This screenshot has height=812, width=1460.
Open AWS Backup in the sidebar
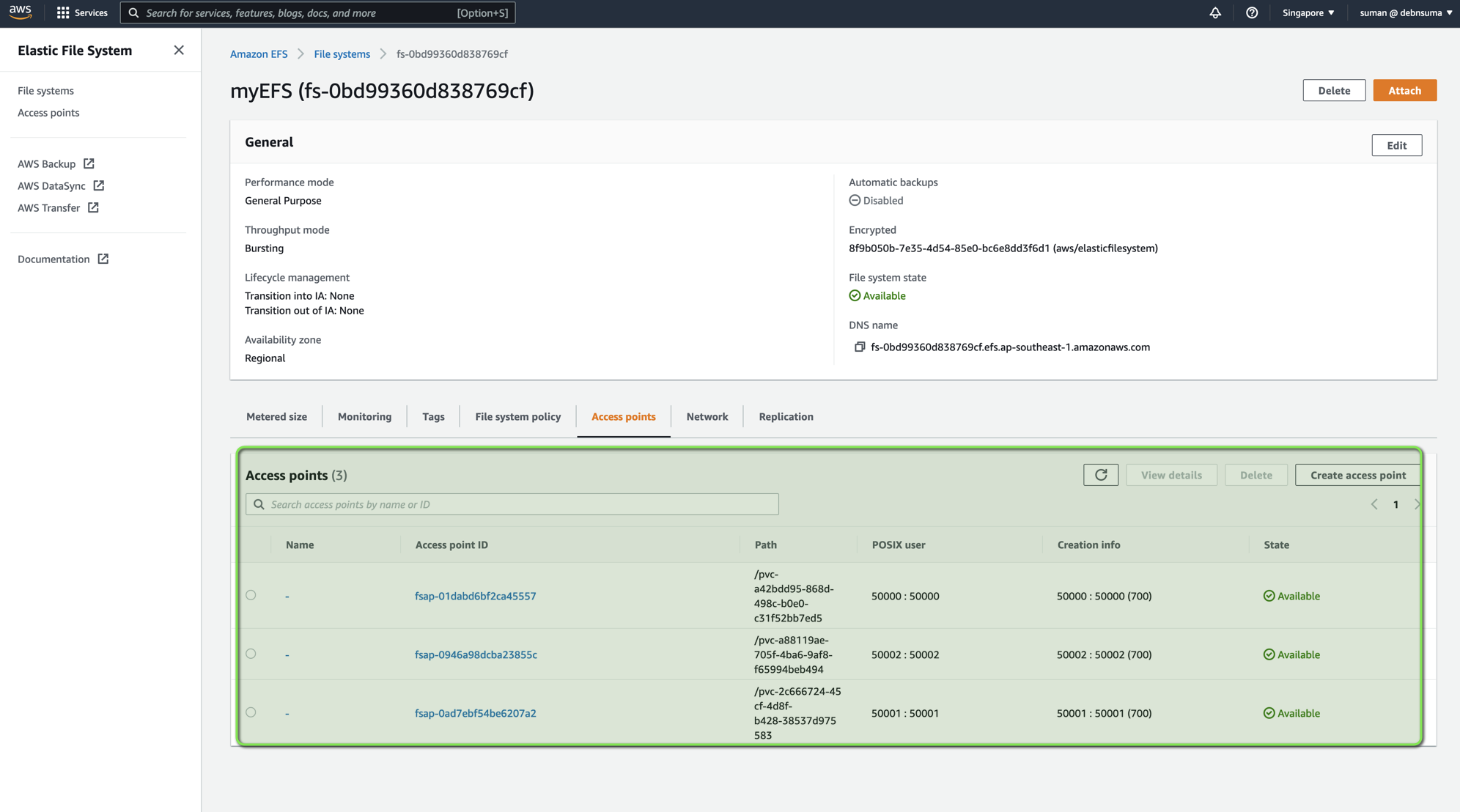[x=47, y=163]
